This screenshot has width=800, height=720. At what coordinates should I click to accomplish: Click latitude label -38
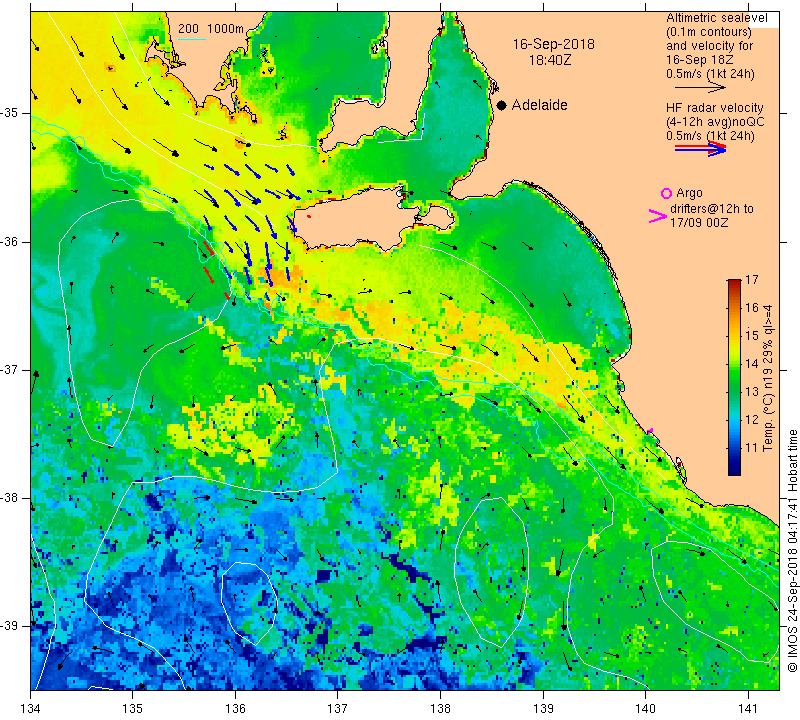click(x=11, y=498)
